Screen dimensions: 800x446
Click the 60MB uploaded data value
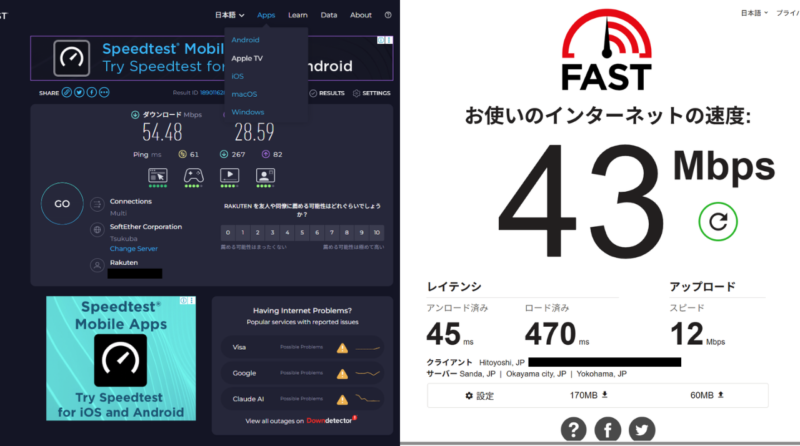[x=707, y=395]
